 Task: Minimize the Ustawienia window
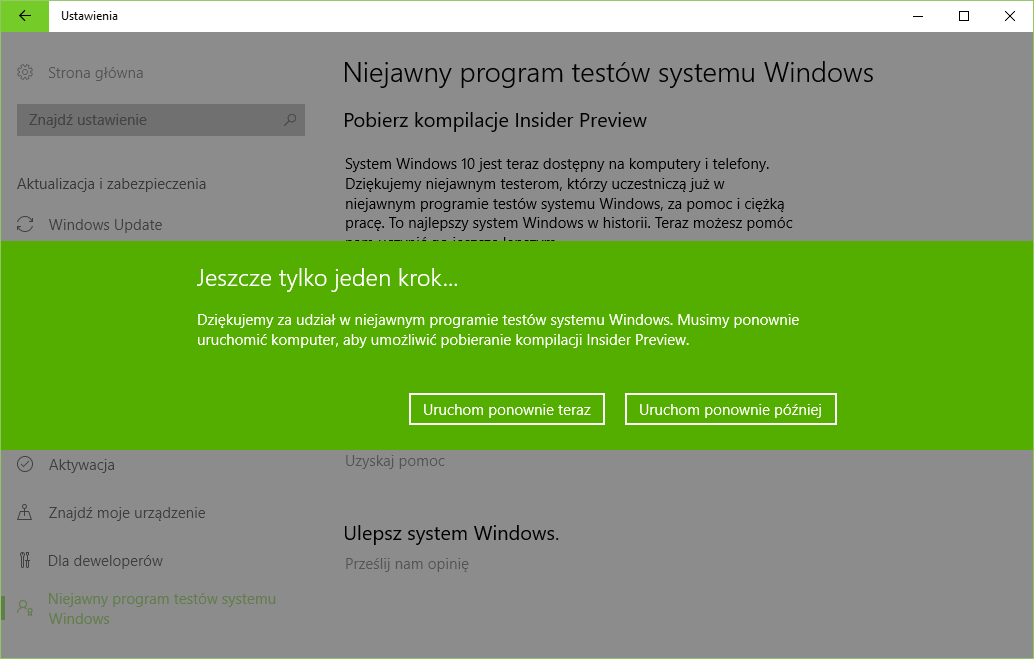click(x=918, y=16)
